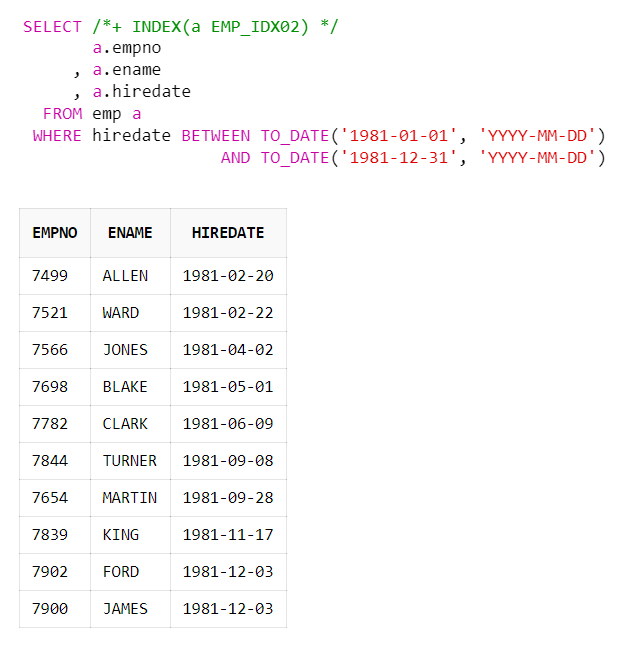Screen dimensions: 631x645
Task: Select the CLARK name cell
Action: 130,424
